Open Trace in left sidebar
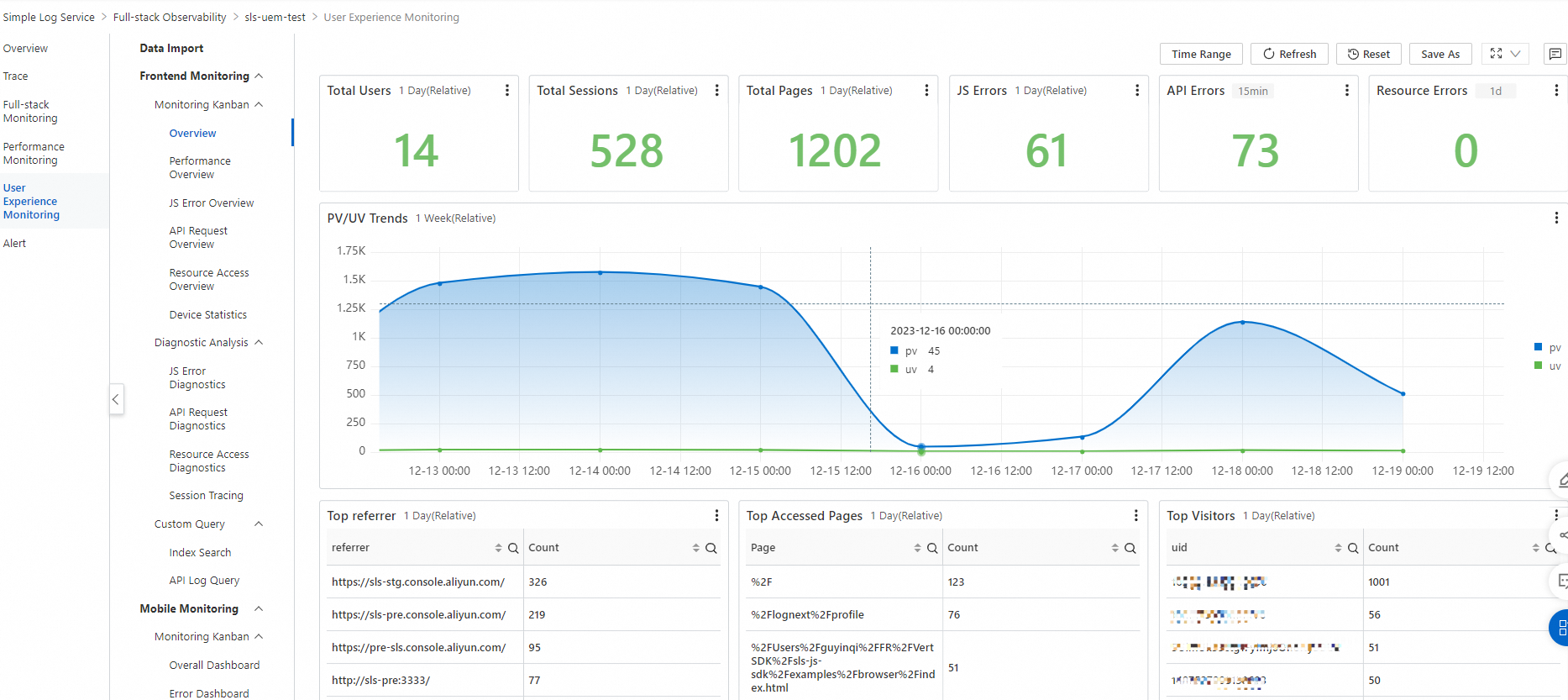The image size is (1568, 700). (15, 76)
